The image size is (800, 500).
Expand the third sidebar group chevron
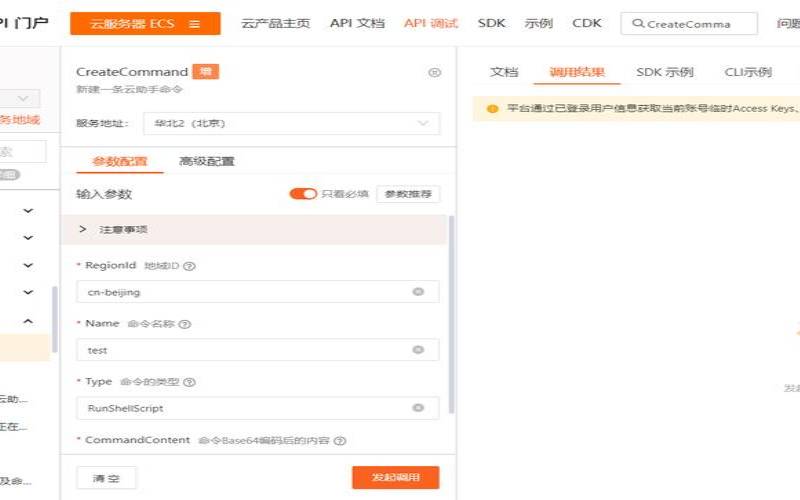point(28,265)
